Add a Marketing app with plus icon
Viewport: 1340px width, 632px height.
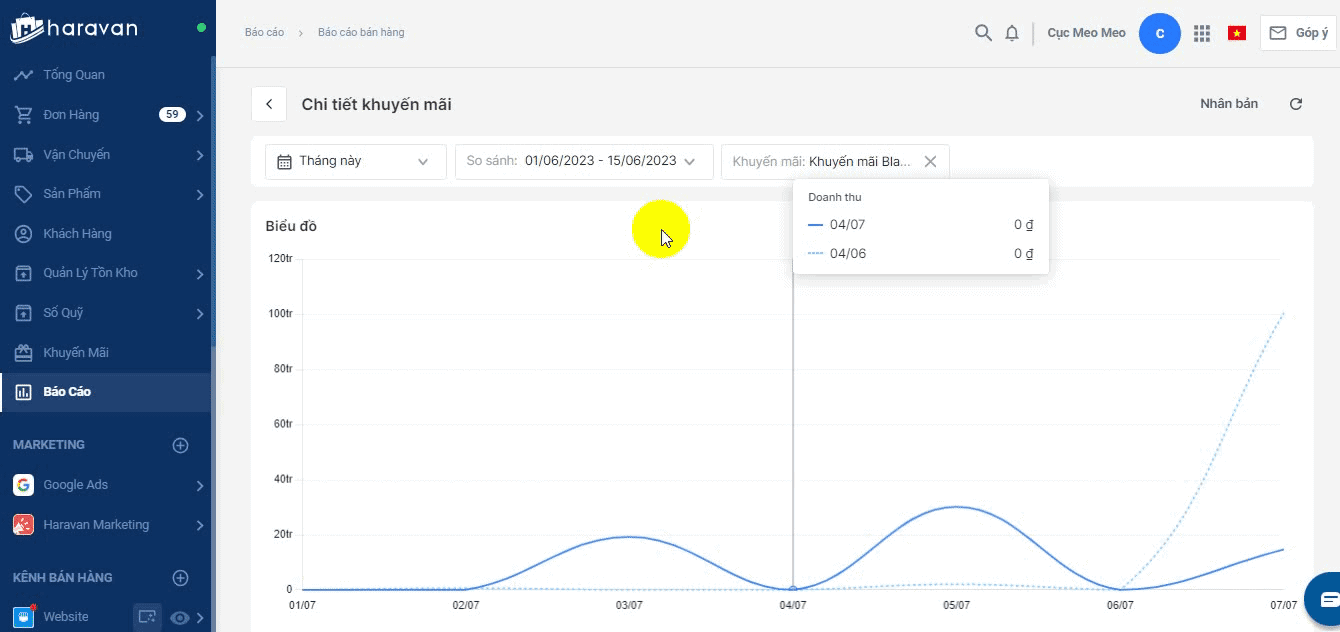coord(181,445)
